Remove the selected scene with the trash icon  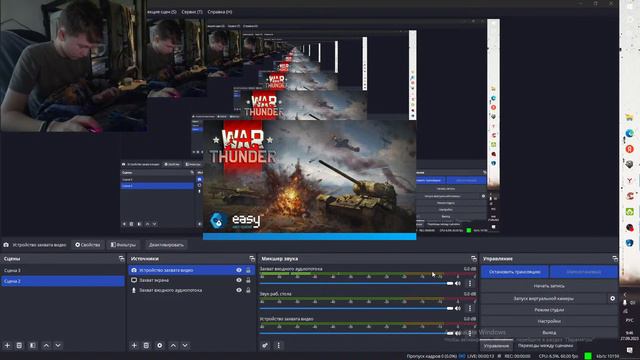19,345
